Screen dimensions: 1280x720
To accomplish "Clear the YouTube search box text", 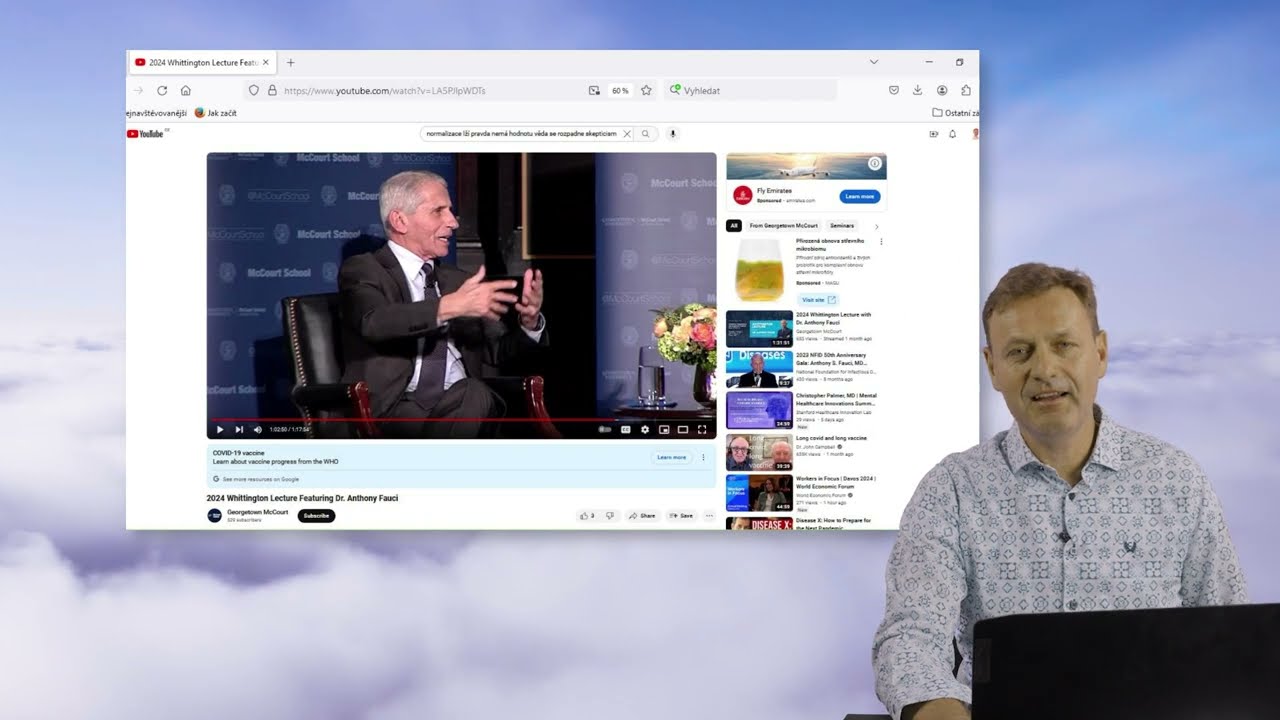I will tap(627, 133).
